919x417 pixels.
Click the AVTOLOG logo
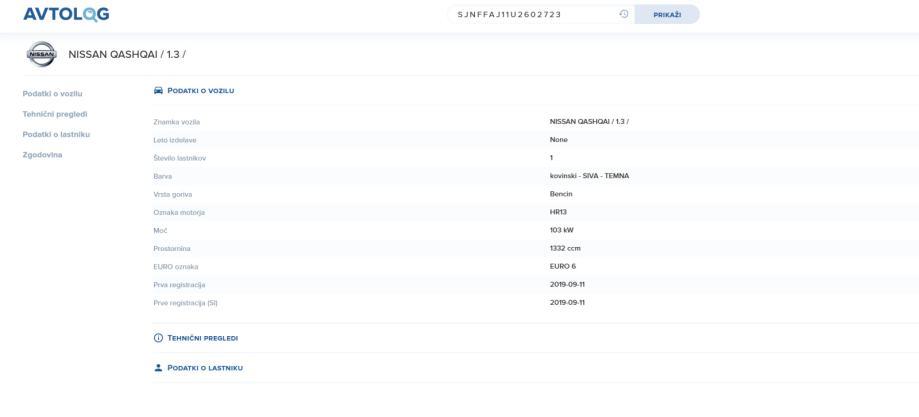pyautogui.click(x=66, y=14)
